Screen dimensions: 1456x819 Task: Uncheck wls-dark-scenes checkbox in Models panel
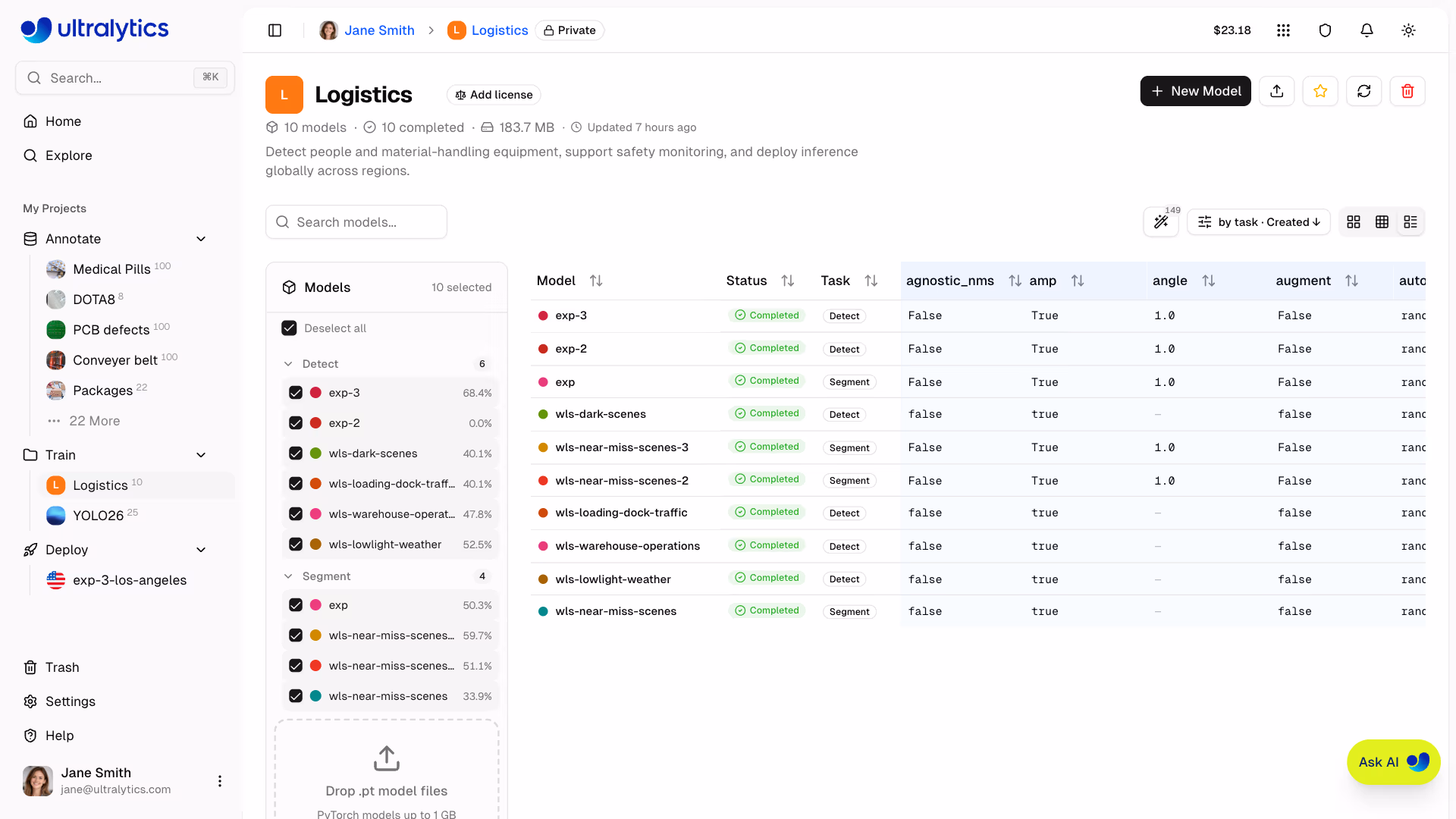pos(296,453)
